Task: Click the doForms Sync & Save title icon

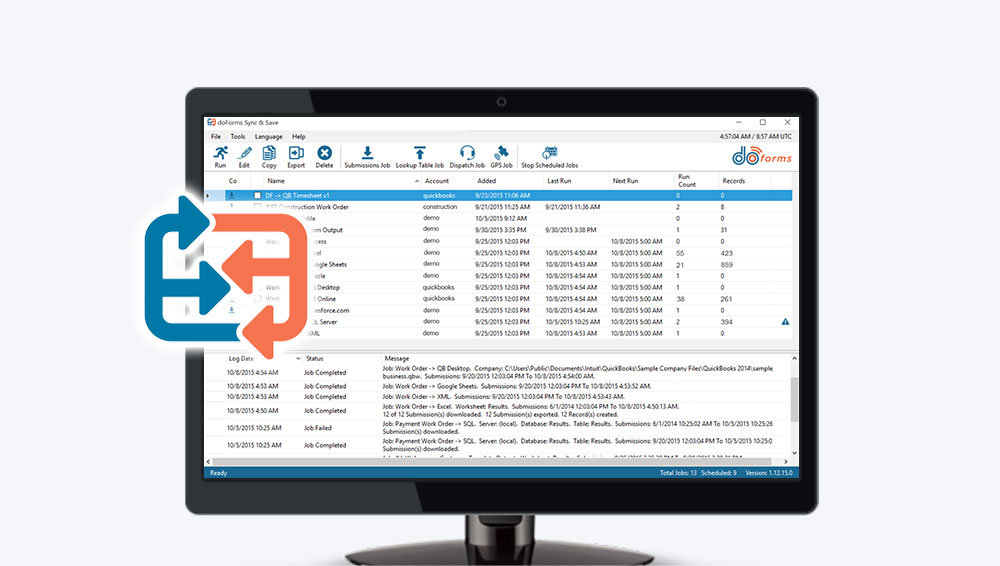Action: [211, 122]
